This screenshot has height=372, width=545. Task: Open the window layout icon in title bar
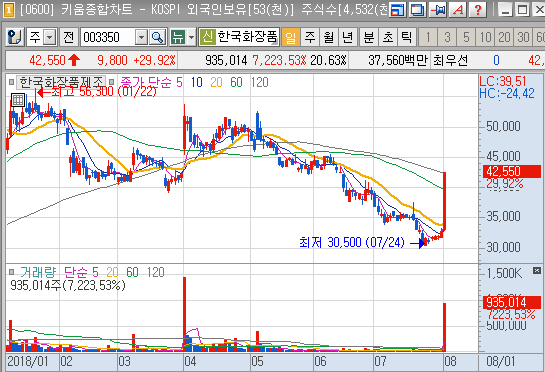[x=398, y=10]
